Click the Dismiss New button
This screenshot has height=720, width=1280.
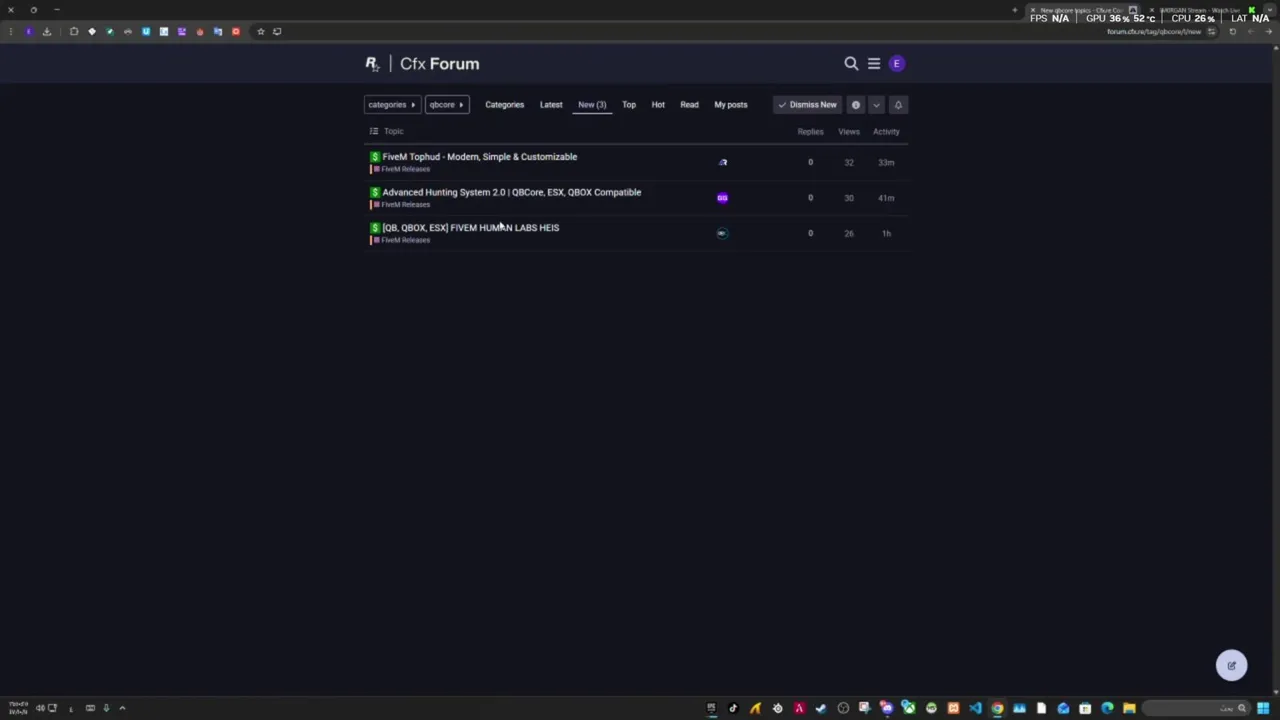(x=808, y=105)
